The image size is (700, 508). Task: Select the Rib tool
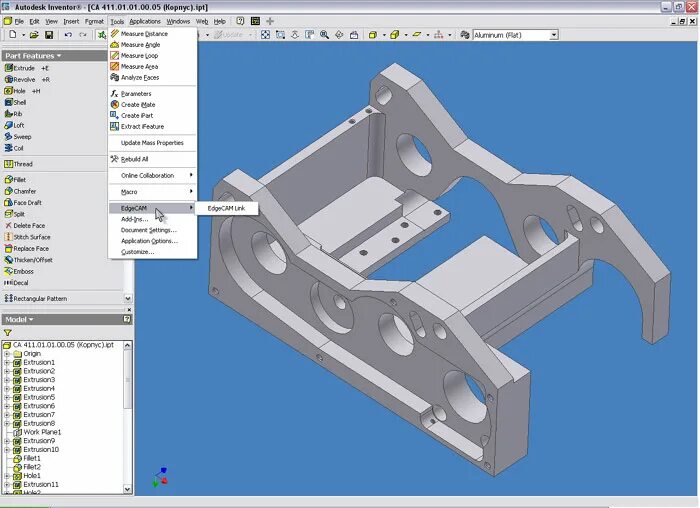pyautogui.click(x=13, y=114)
